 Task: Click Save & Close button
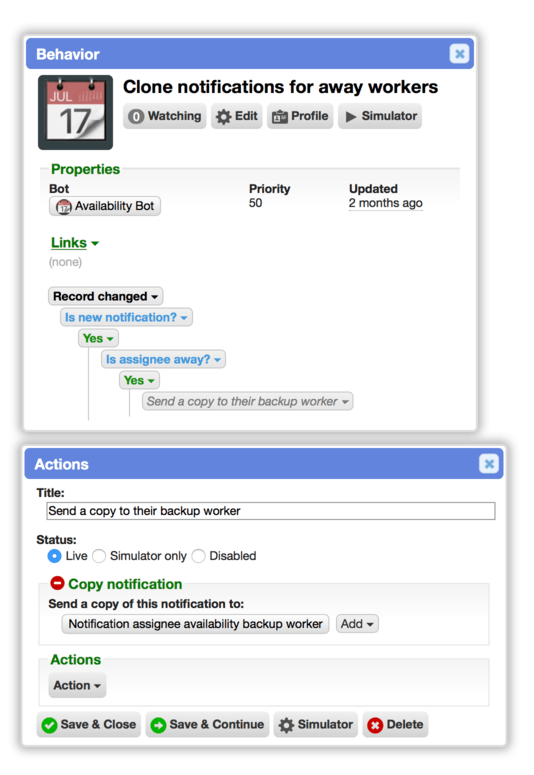point(89,725)
